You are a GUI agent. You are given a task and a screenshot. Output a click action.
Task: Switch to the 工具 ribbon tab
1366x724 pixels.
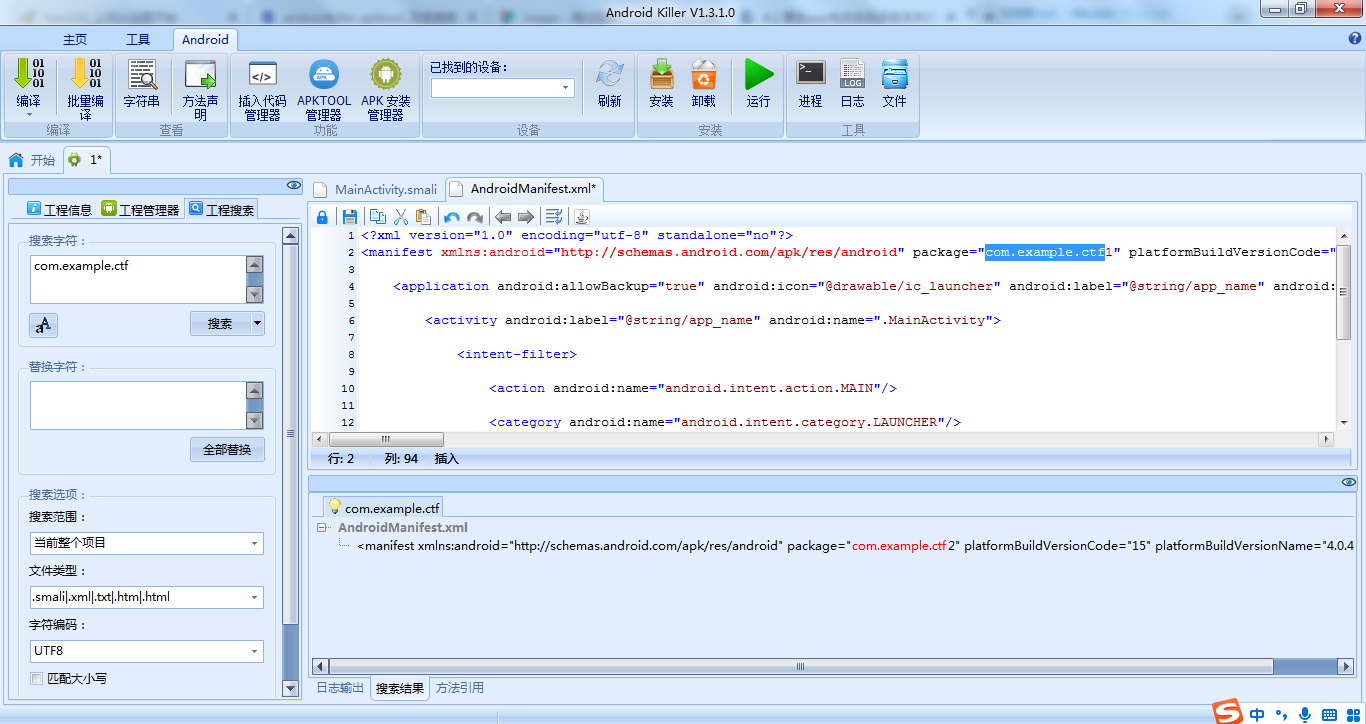138,39
